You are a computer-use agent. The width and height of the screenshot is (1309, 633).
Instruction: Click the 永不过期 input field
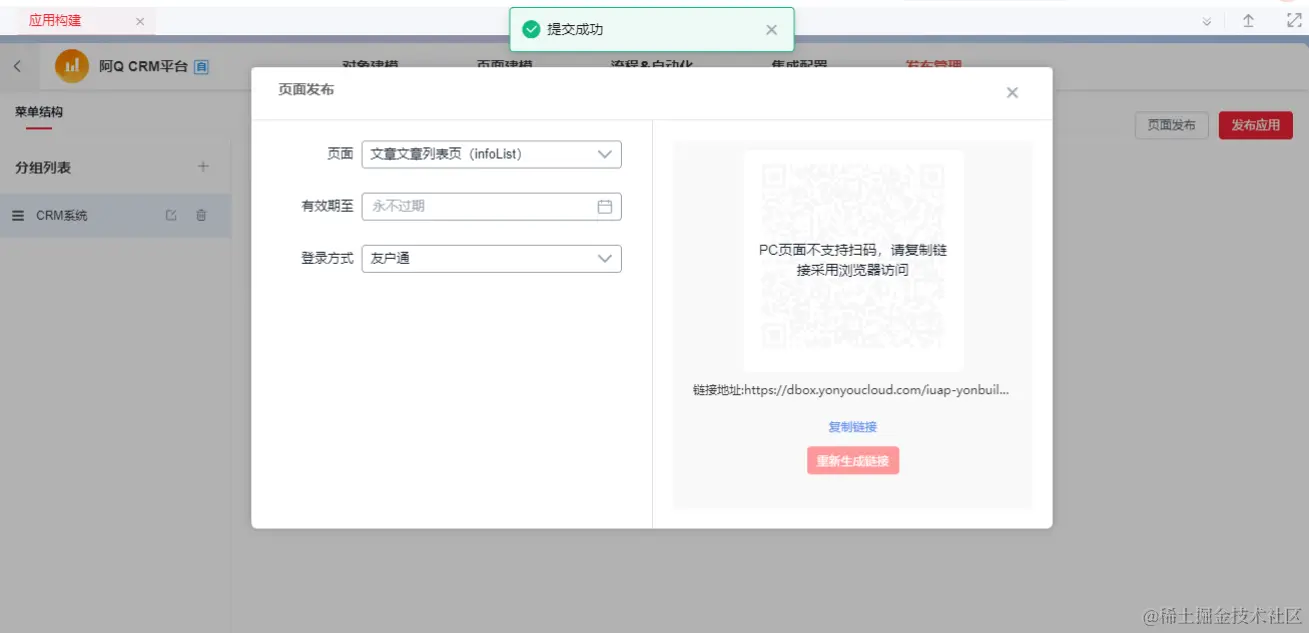480,206
